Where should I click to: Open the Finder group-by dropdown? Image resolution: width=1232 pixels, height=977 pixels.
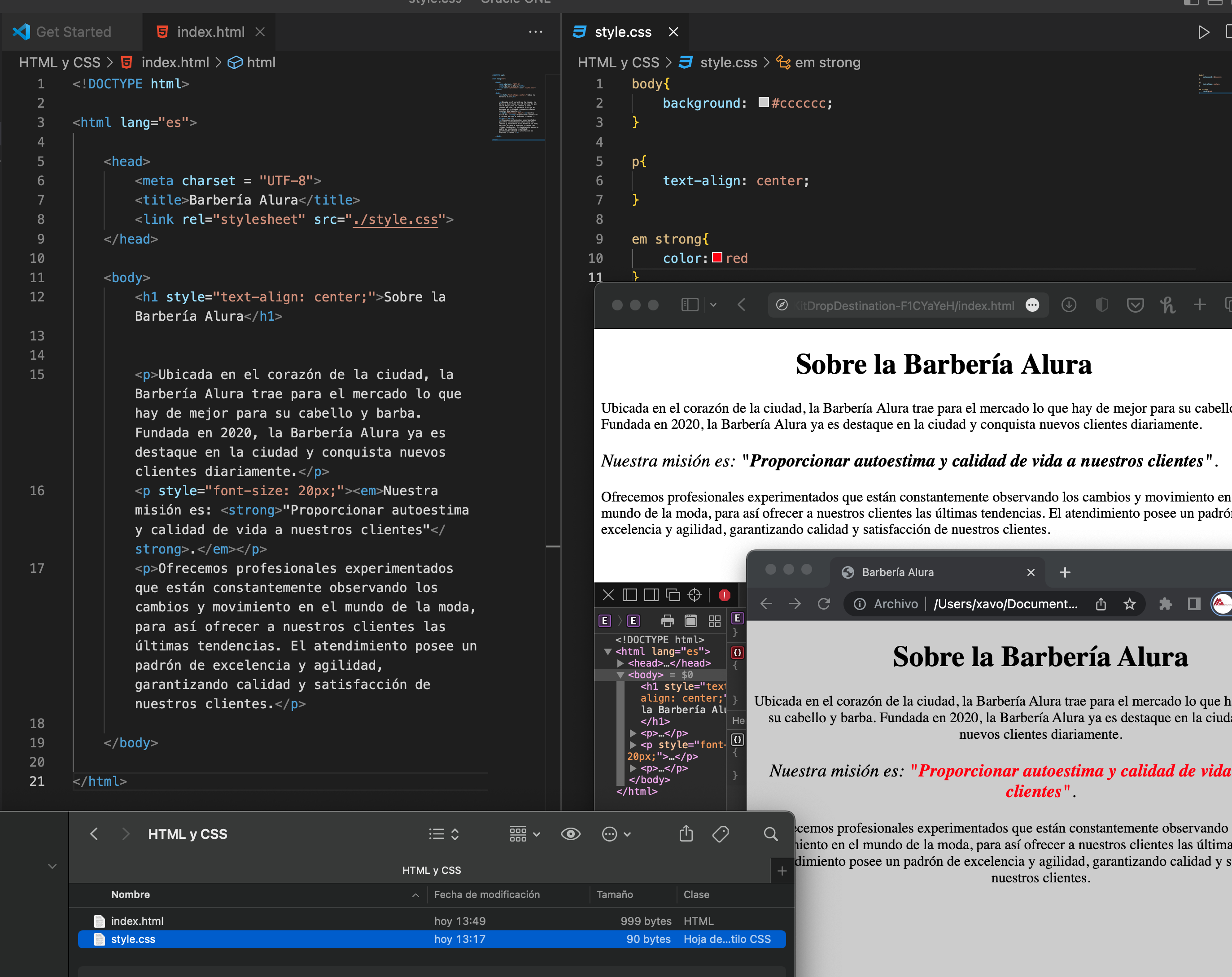(524, 833)
